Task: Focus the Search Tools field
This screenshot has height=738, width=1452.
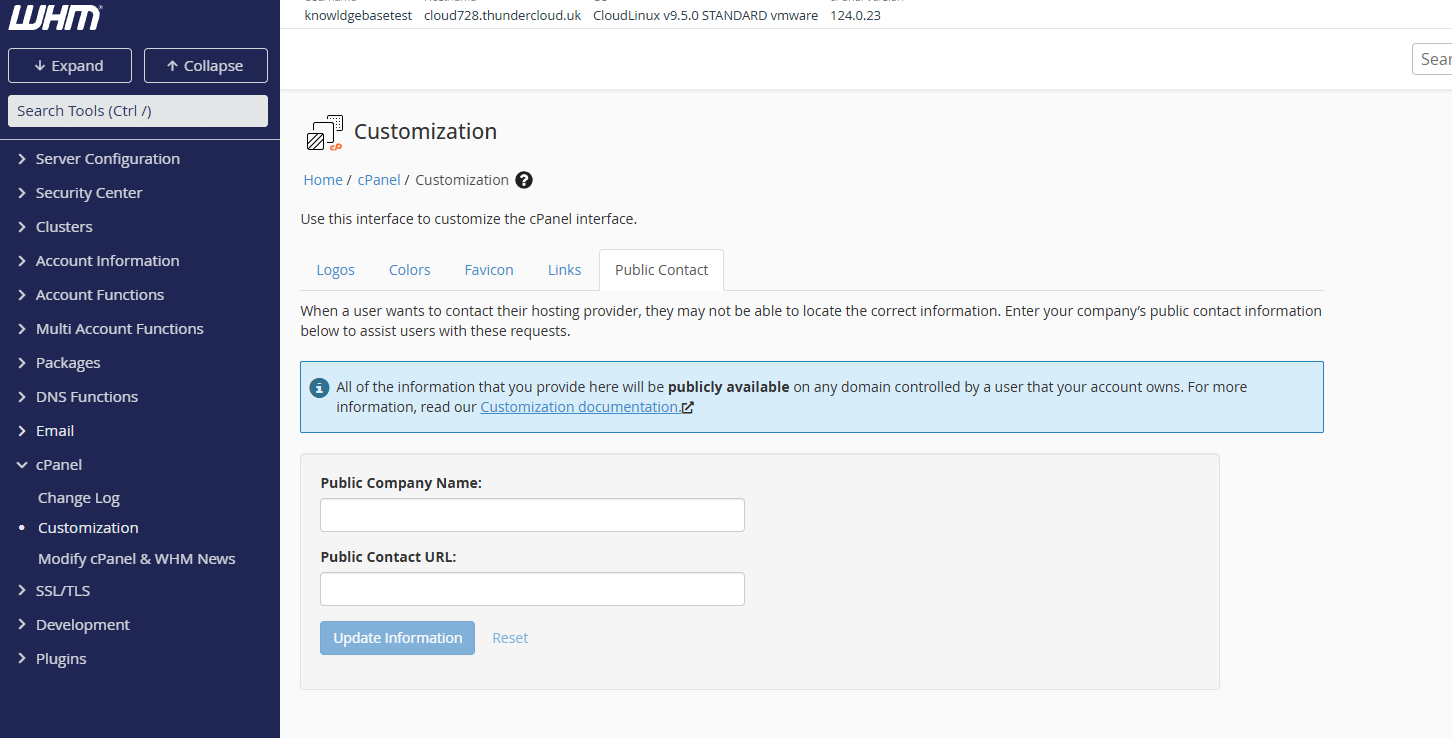Action: 138,111
